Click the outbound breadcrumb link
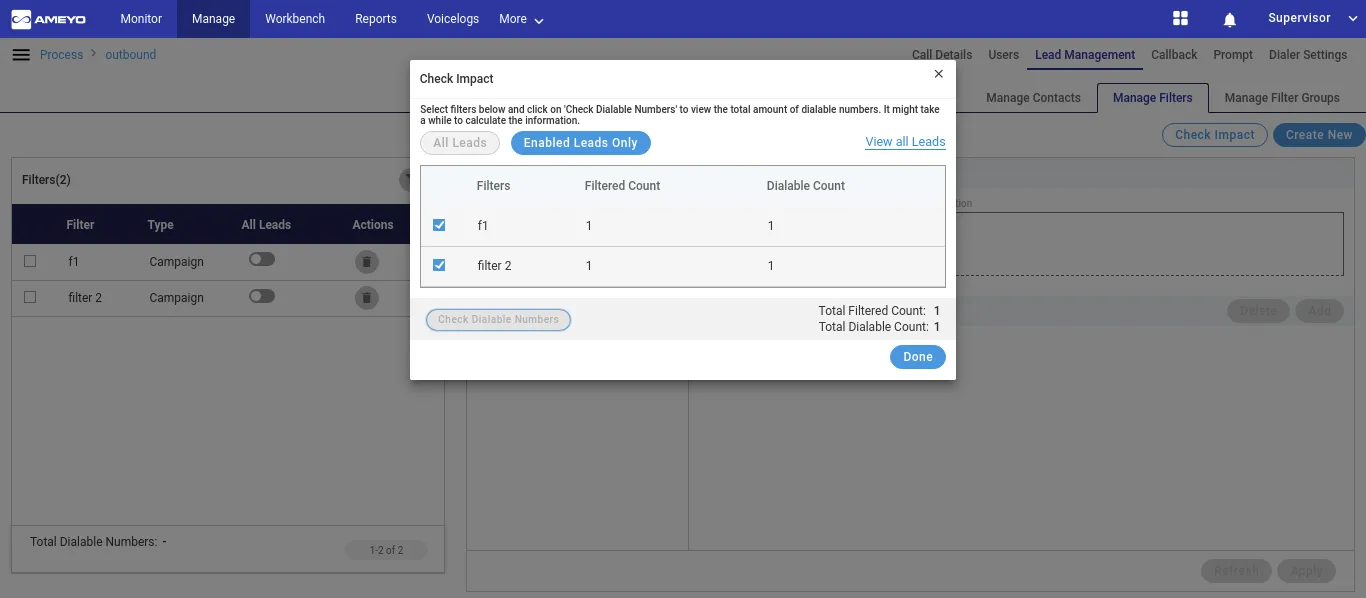Viewport: 1366px width, 598px height. (131, 55)
